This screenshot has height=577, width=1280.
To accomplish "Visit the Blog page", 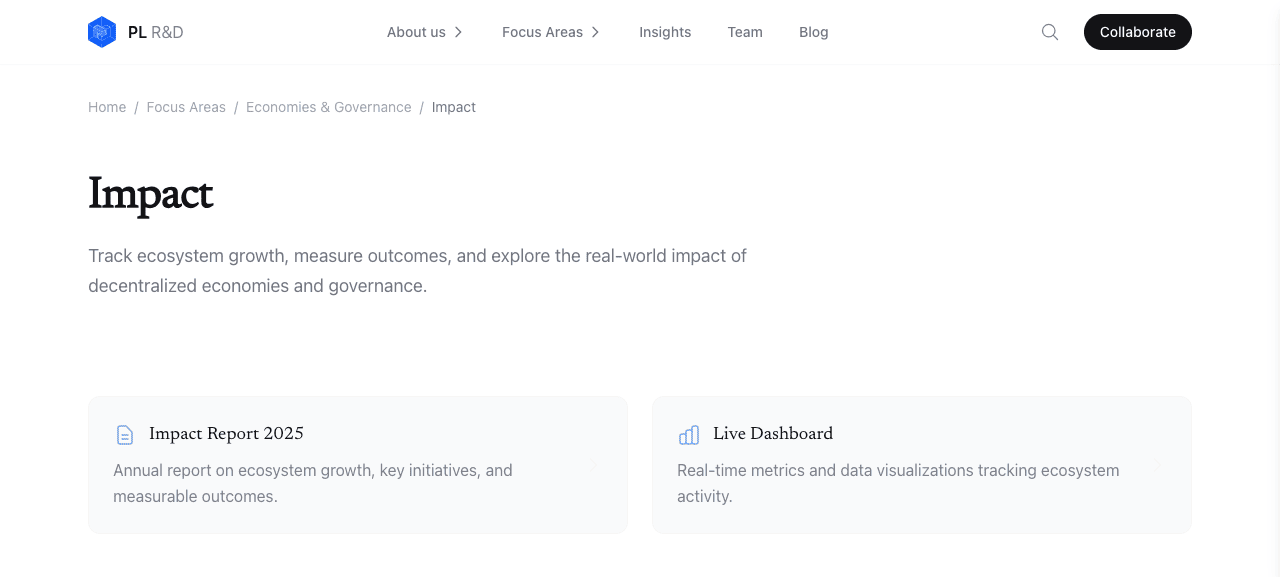I will click(814, 32).
